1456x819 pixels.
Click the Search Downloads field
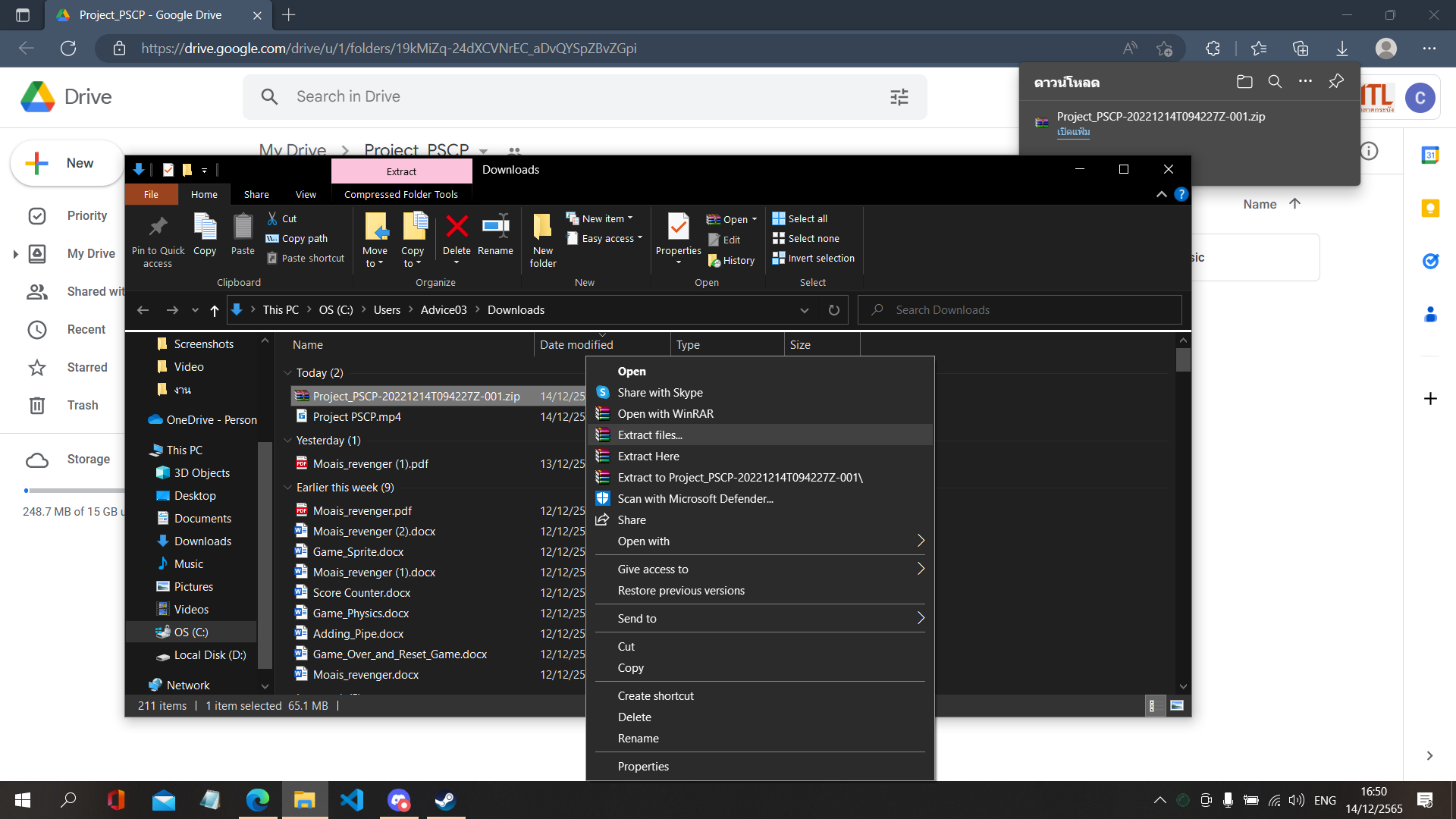tap(1018, 310)
